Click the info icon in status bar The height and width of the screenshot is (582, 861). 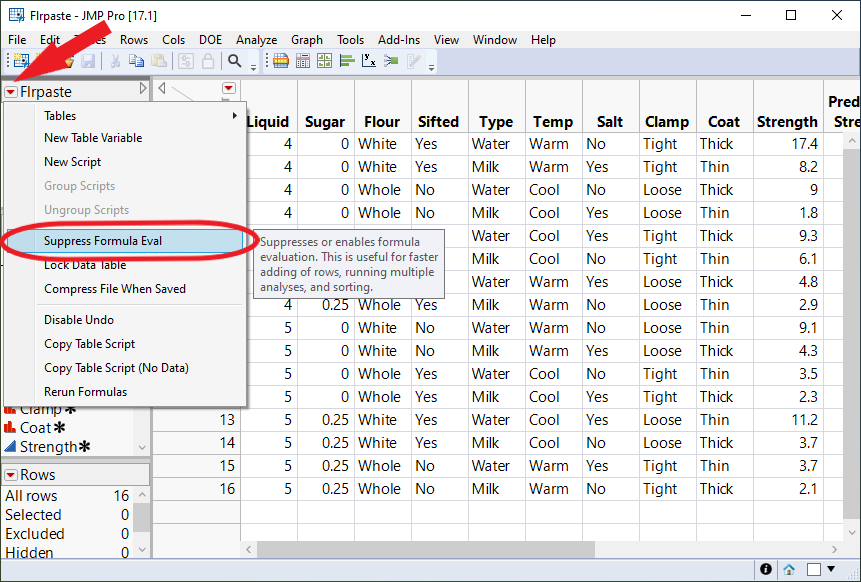click(766, 569)
